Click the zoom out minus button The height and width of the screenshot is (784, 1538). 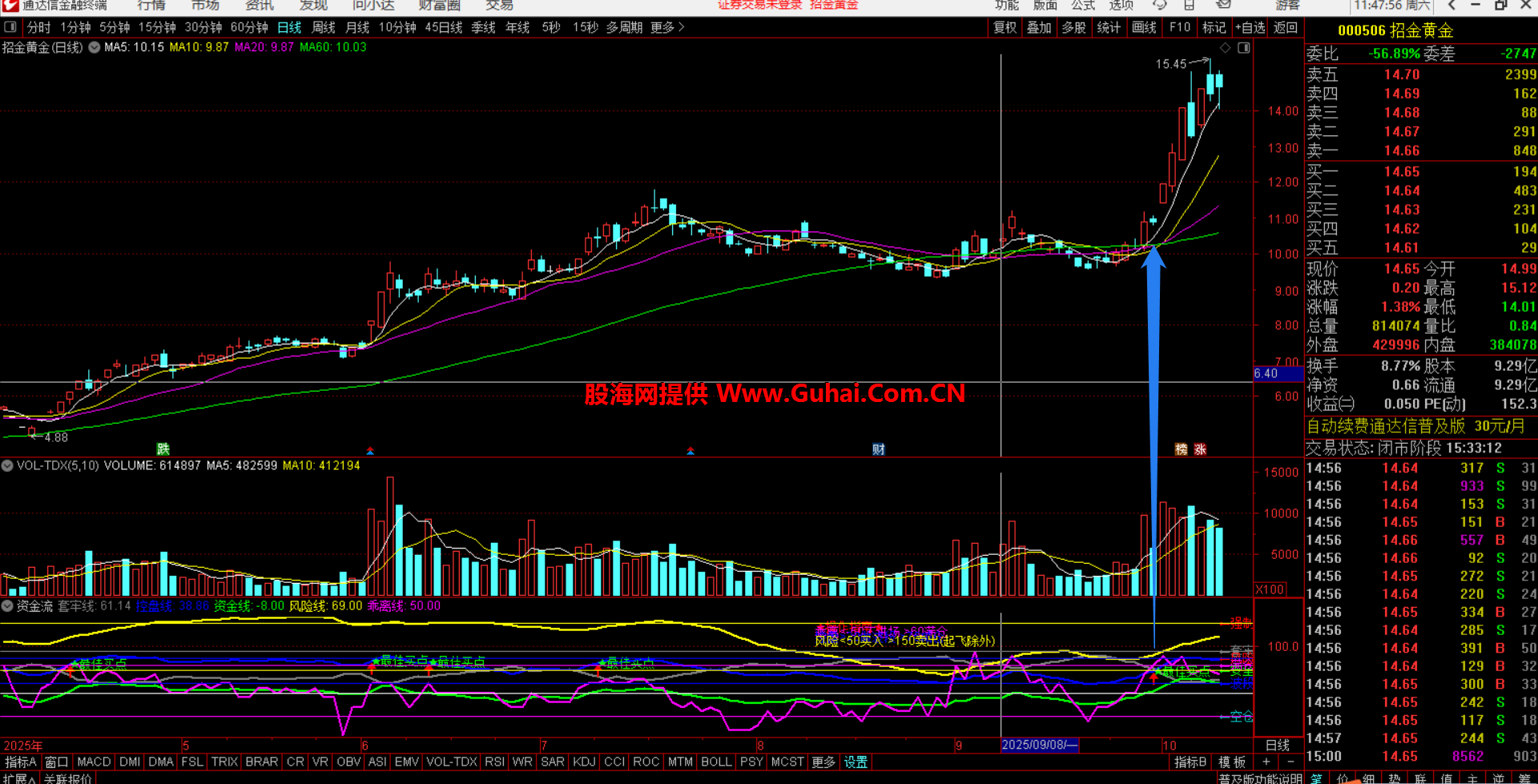[x=1290, y=762]
